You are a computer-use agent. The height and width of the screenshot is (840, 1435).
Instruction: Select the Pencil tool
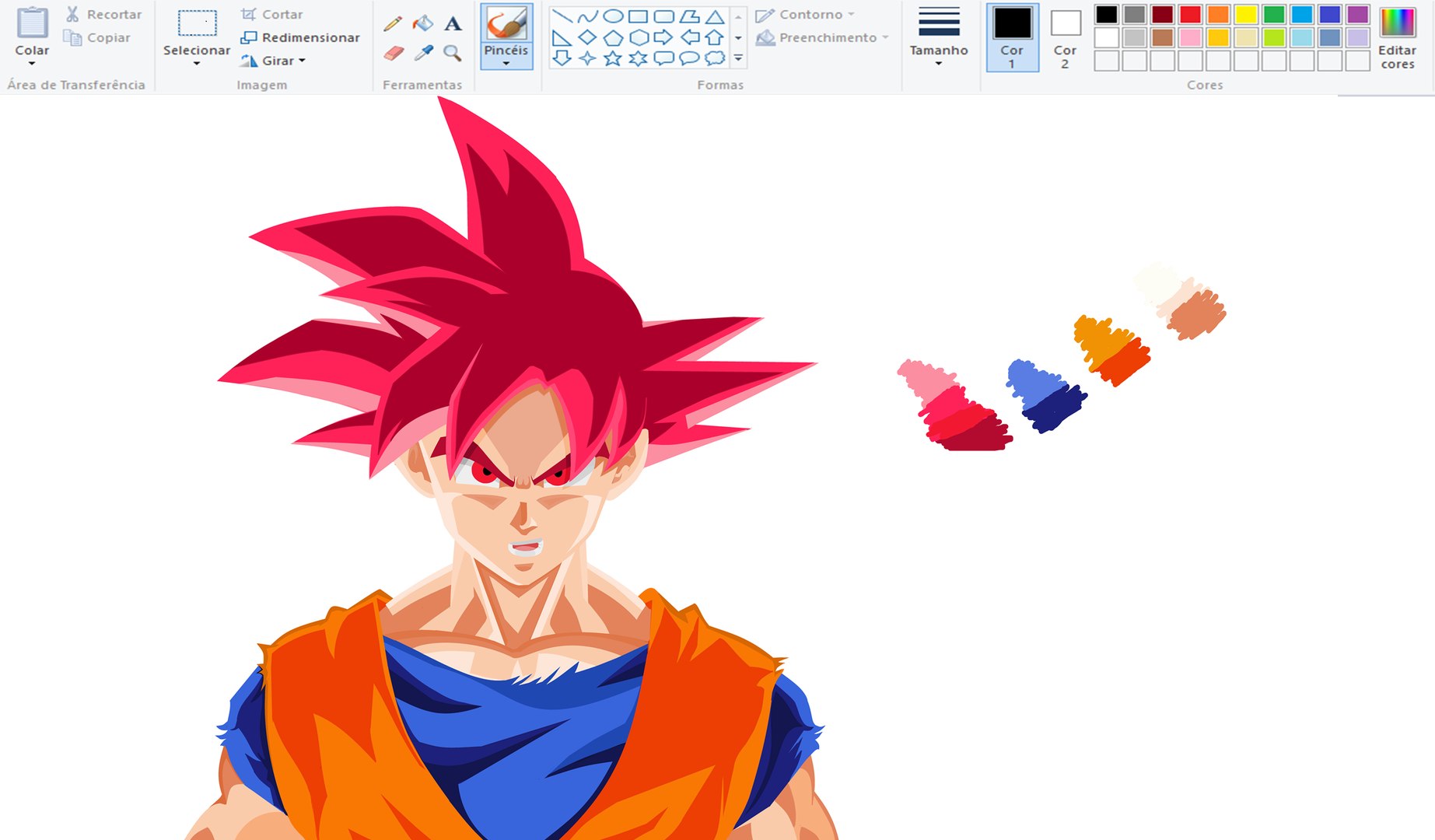pos(393,24)
